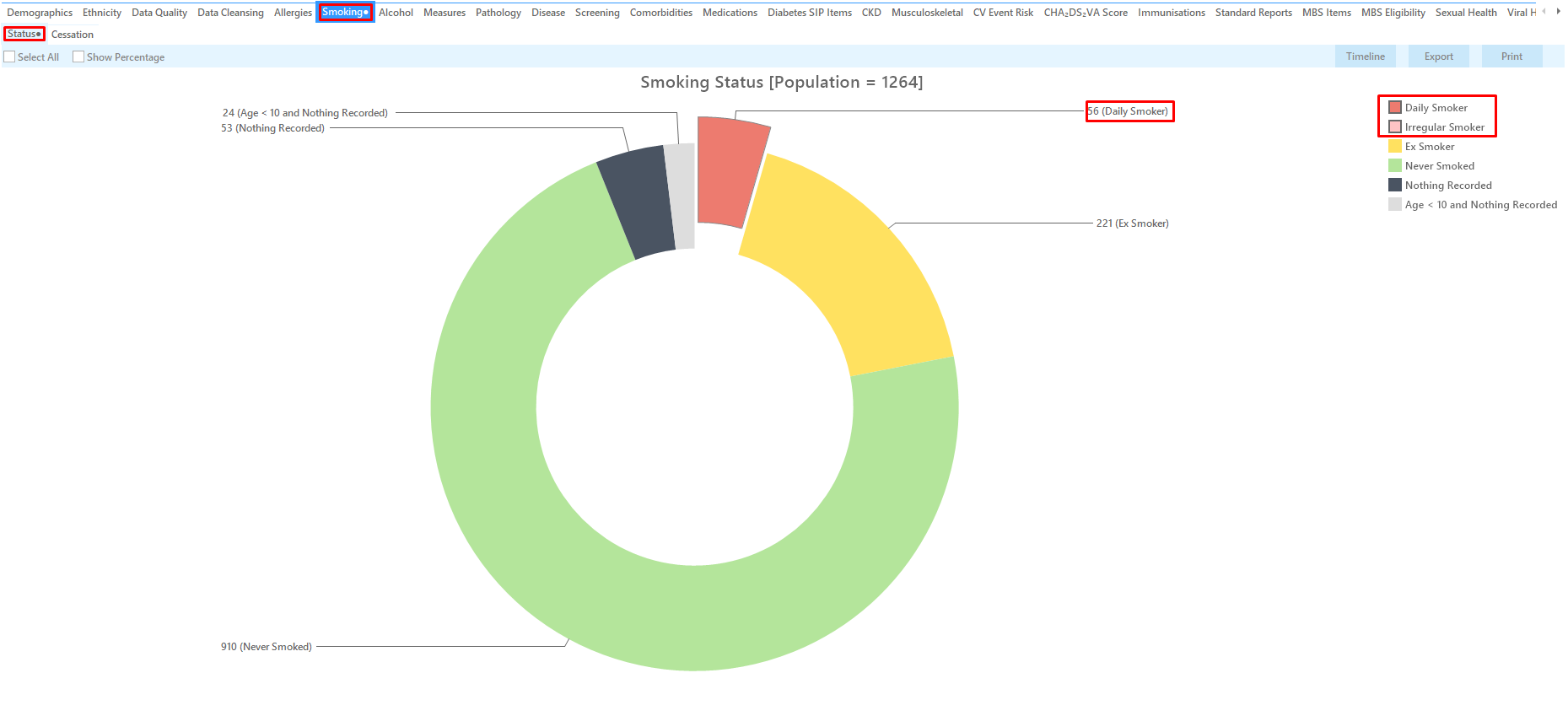Click the Print button

pyautogui.click(x=1512, y=57)
